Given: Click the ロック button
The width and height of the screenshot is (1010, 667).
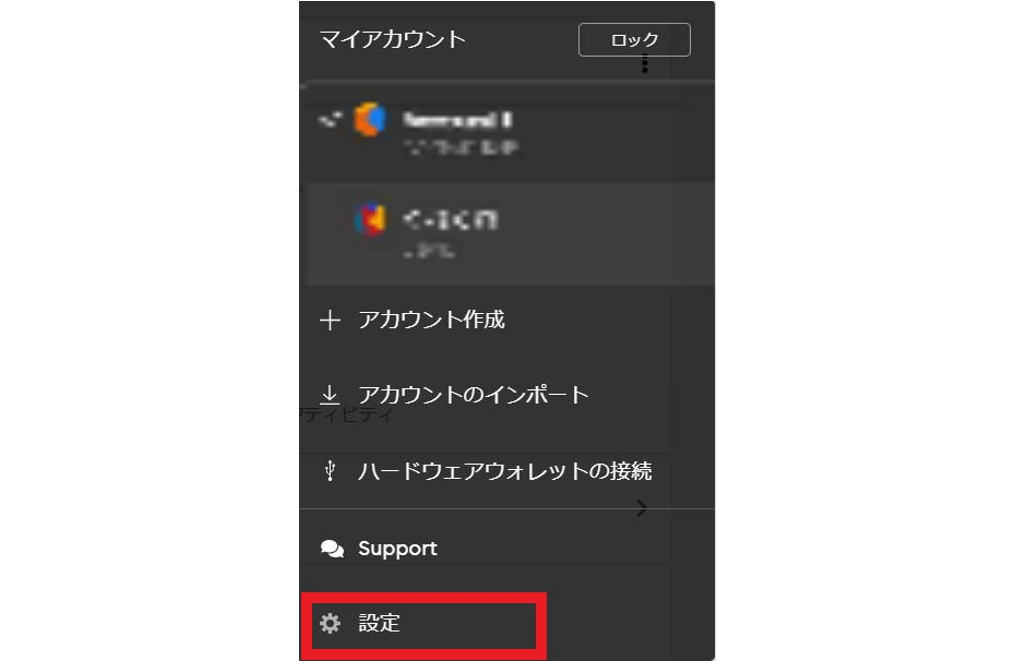Looking at the screenshot, I should (x=634, y=40).
